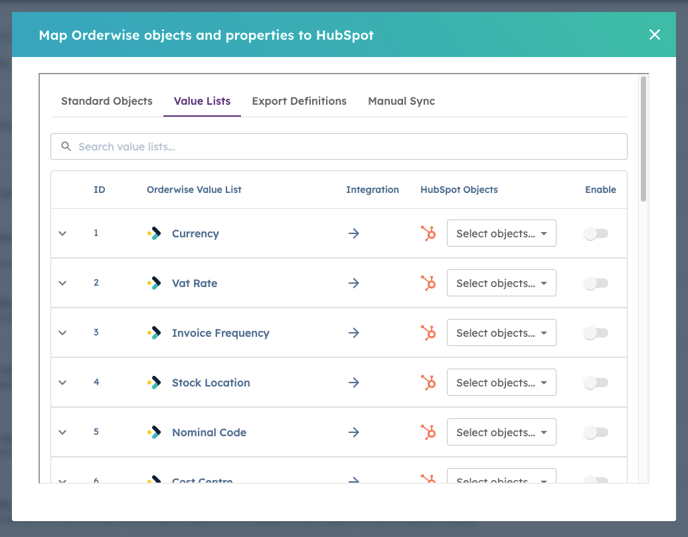
Task: Click the magnifier icon in search box
Action: pos(66,147)
